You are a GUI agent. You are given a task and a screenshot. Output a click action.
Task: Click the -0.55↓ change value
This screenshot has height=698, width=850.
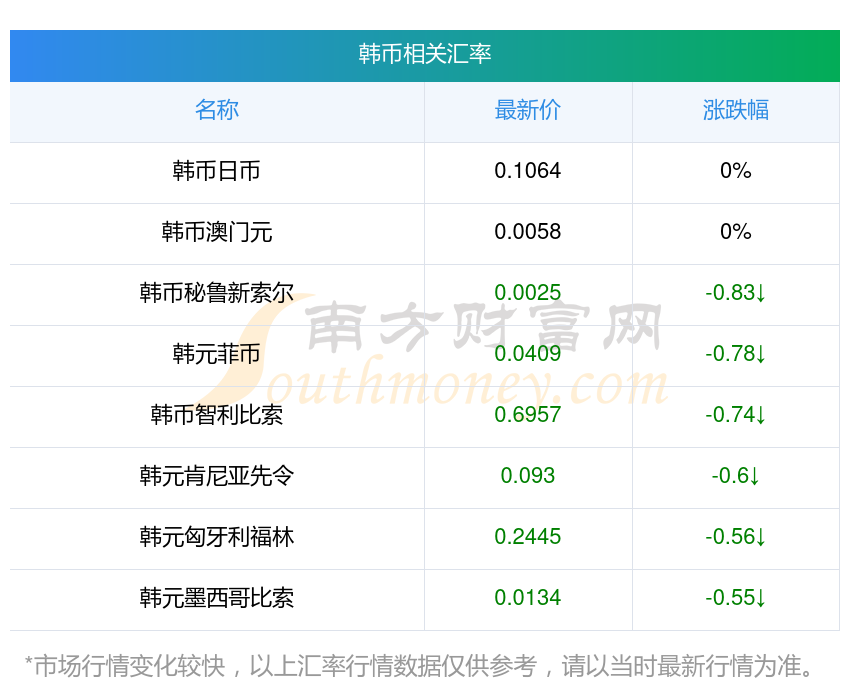tap(736, 598)
